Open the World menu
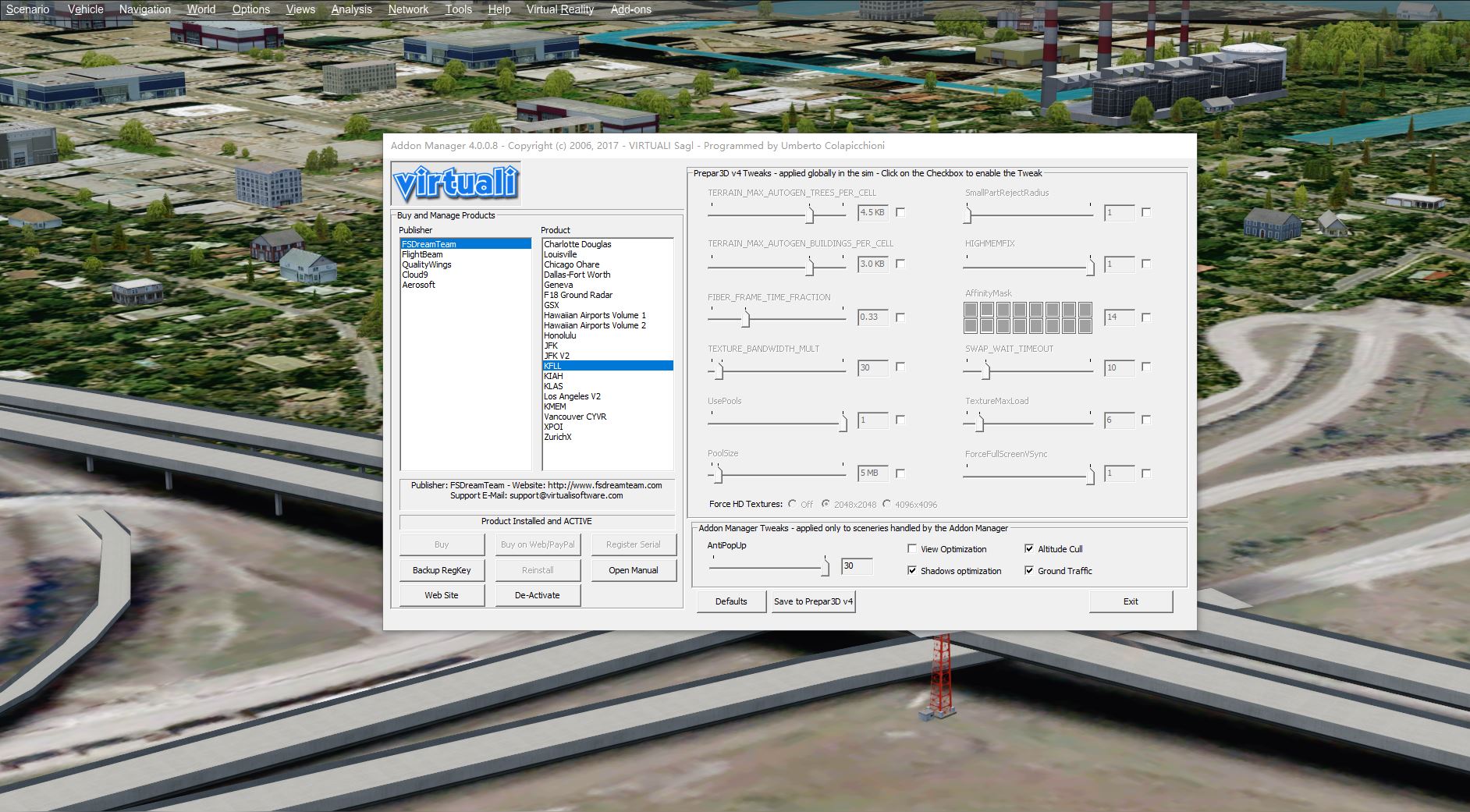Screen dimensions: 1470x812 pos(201,9)
